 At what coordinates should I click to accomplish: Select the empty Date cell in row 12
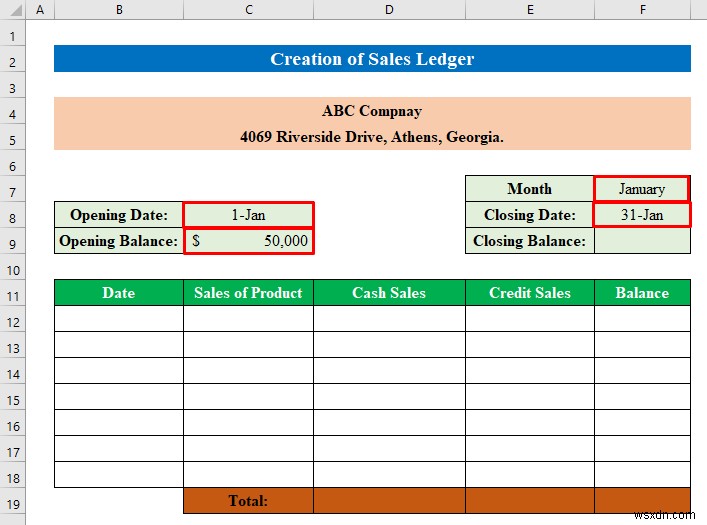119,319
